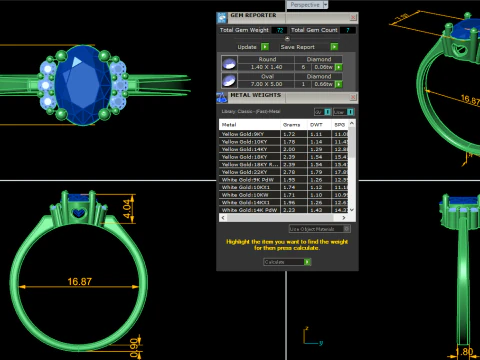Toggle the Use Object Materials checkbox
This screenshot has width=480, height=360.
click(x=346, y=229)
